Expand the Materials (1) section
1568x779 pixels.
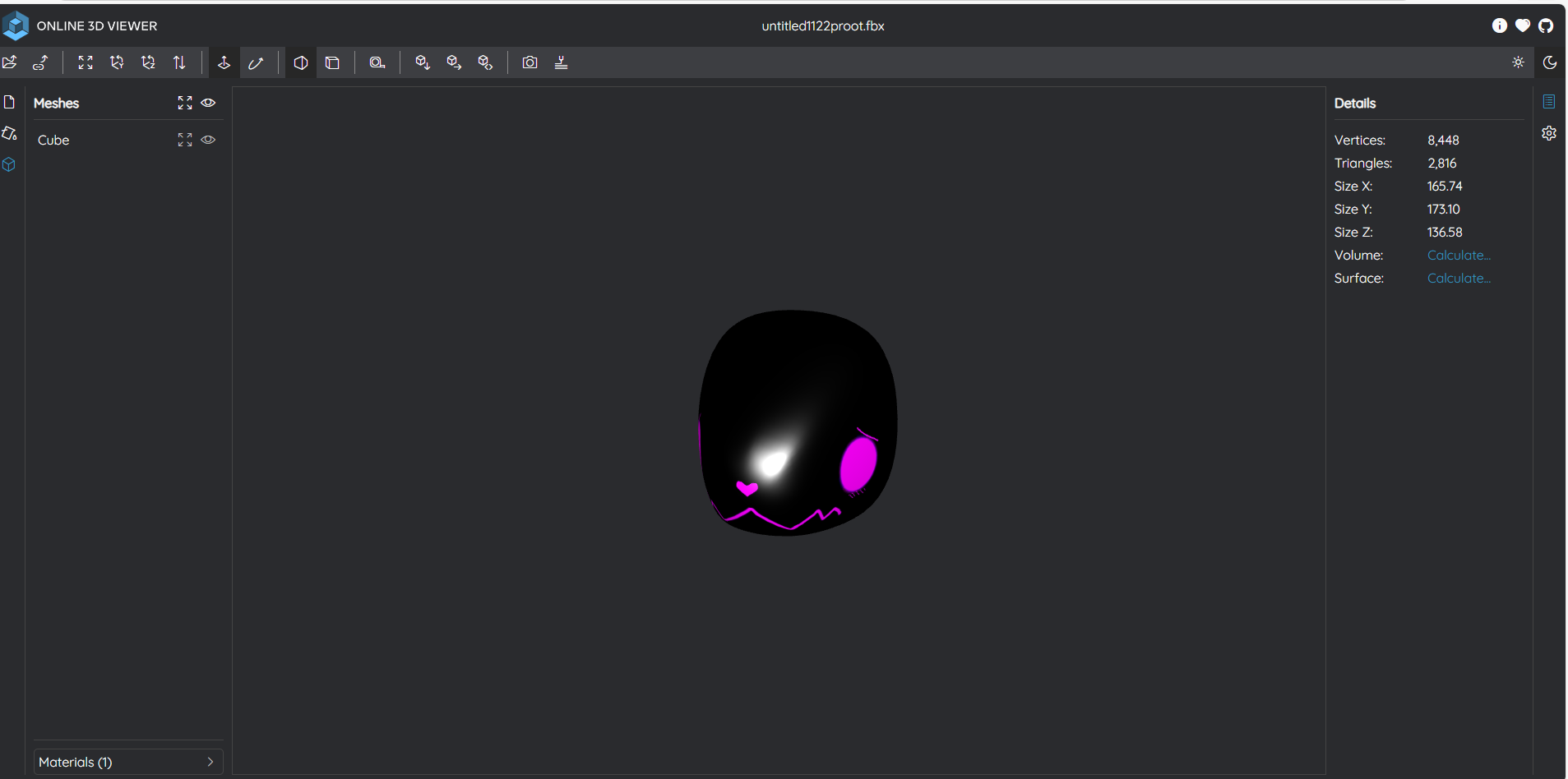coord(128,762)
